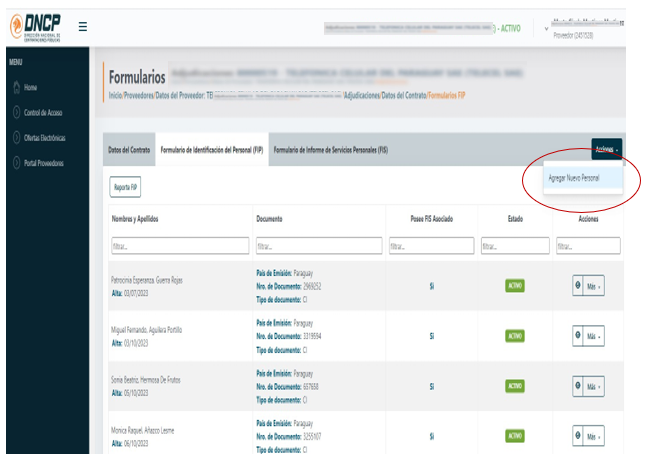Focus the Documento filter field
This screenshot has width=646, height=464.
(x=319, y=246)
